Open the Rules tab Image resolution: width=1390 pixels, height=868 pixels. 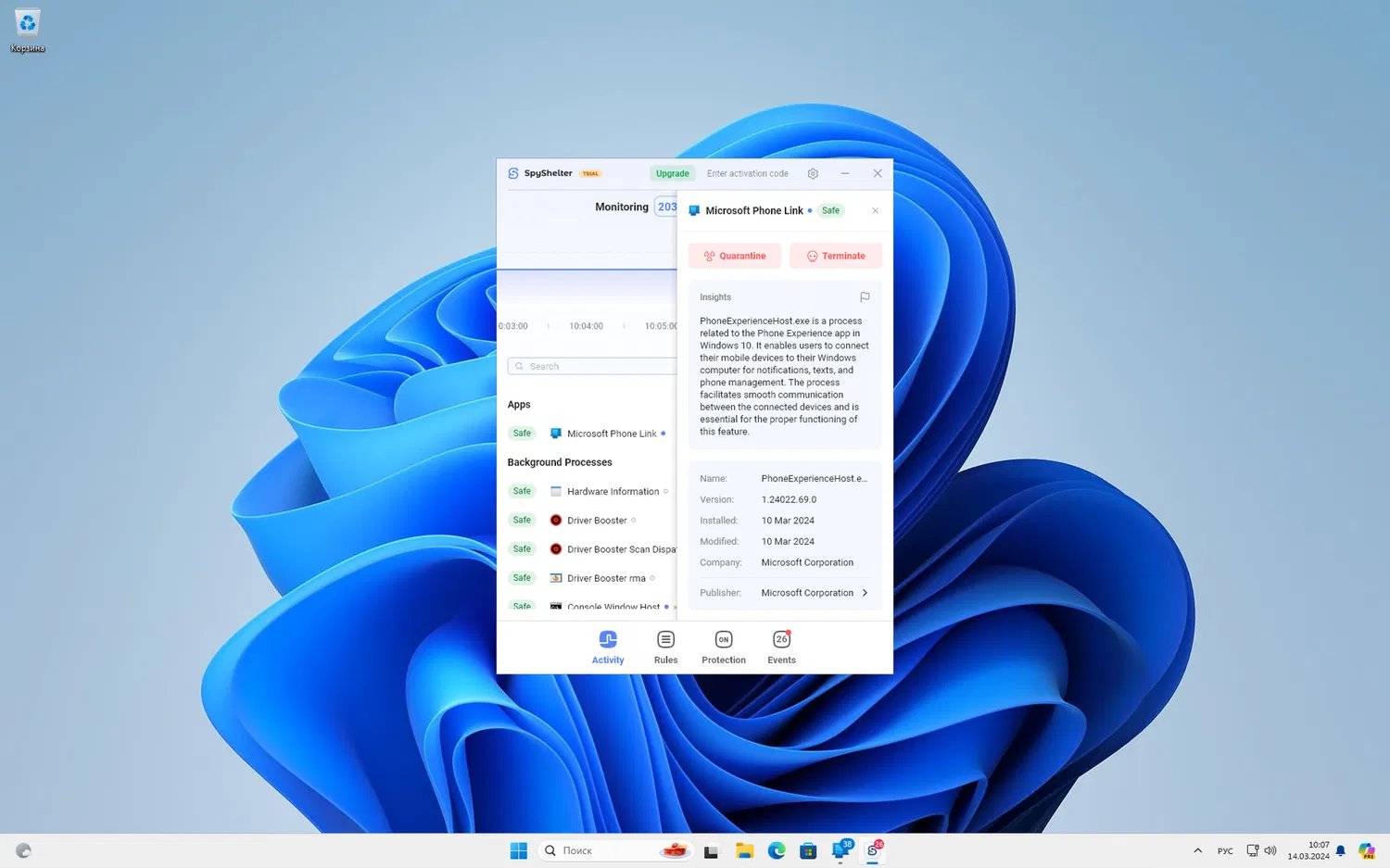point(665,648)
